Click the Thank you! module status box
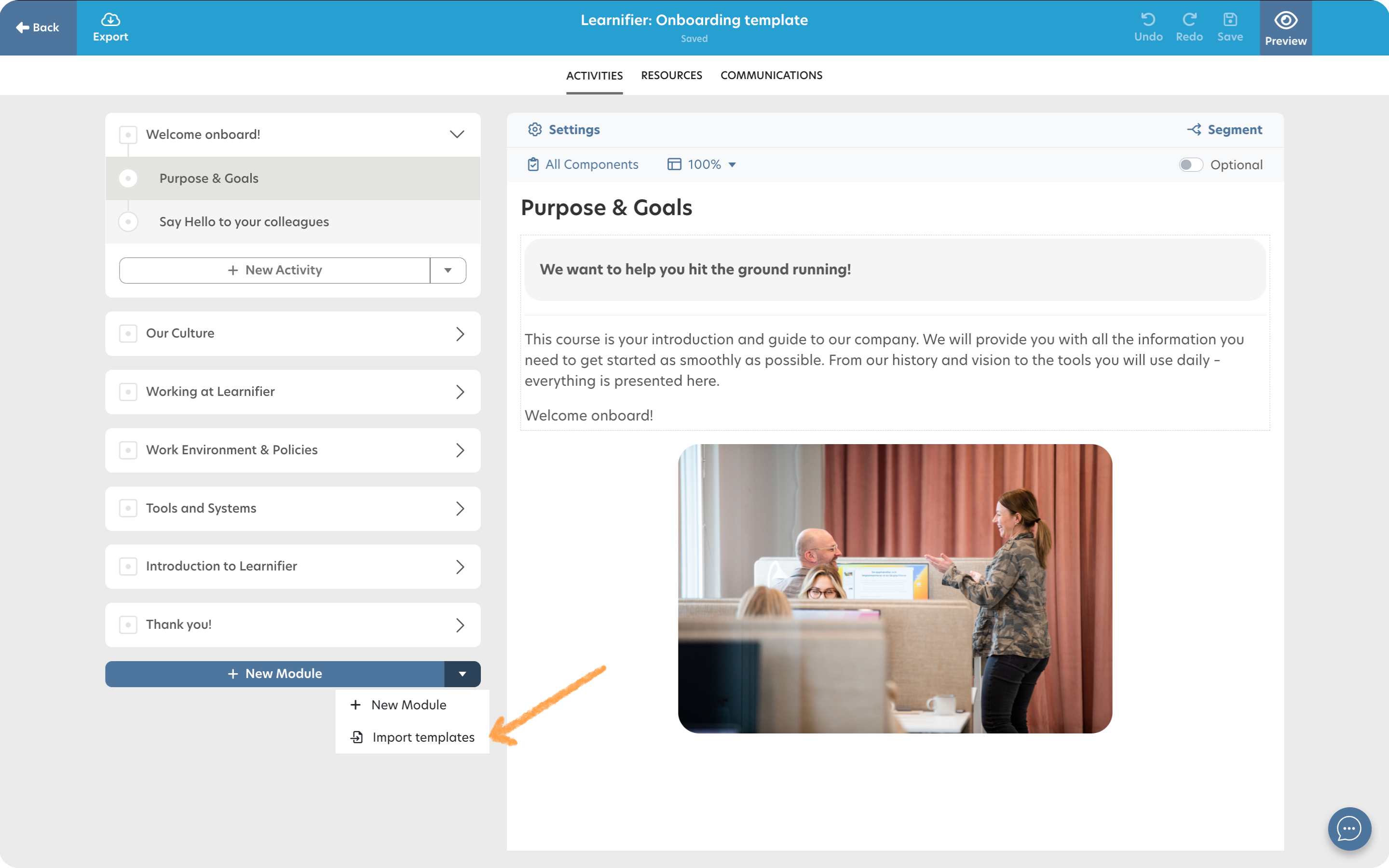 click(128, 624)
